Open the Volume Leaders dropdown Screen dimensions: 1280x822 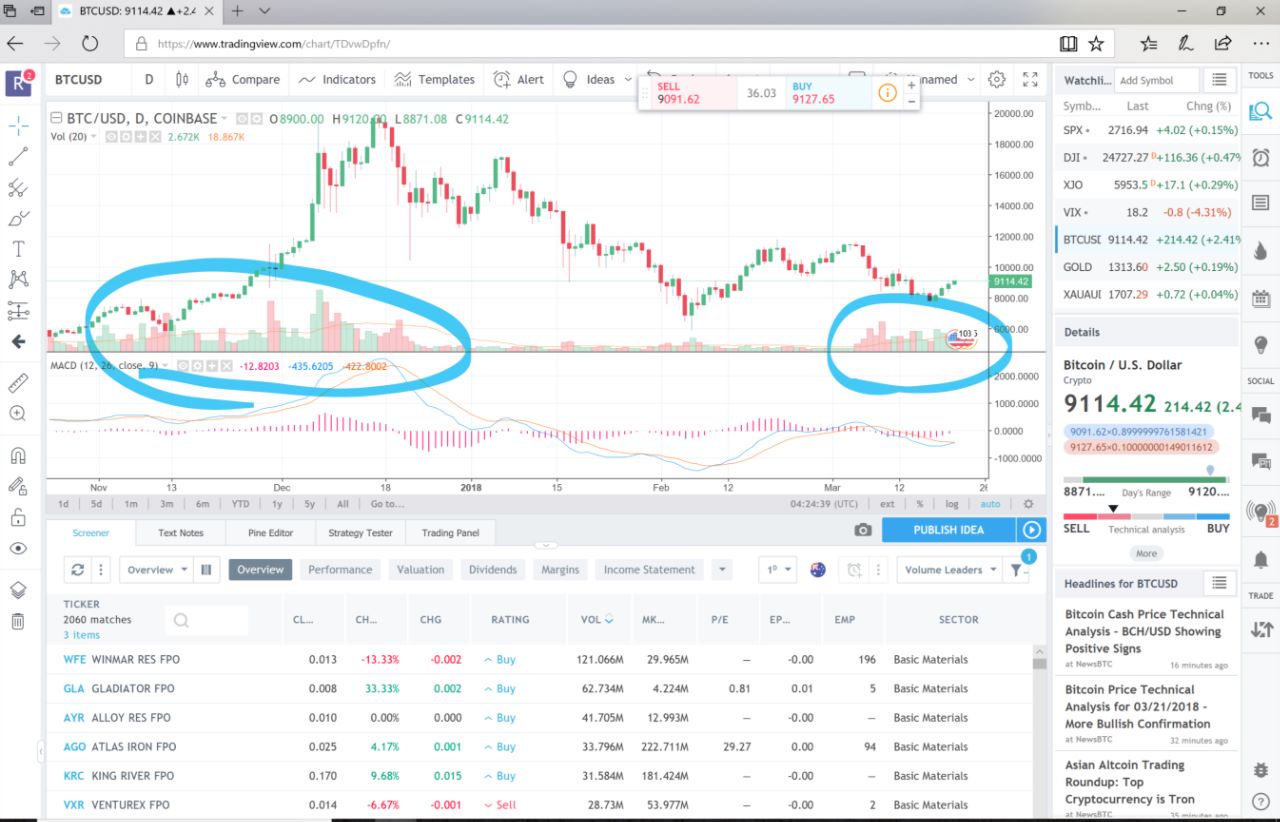click(949, 570)
